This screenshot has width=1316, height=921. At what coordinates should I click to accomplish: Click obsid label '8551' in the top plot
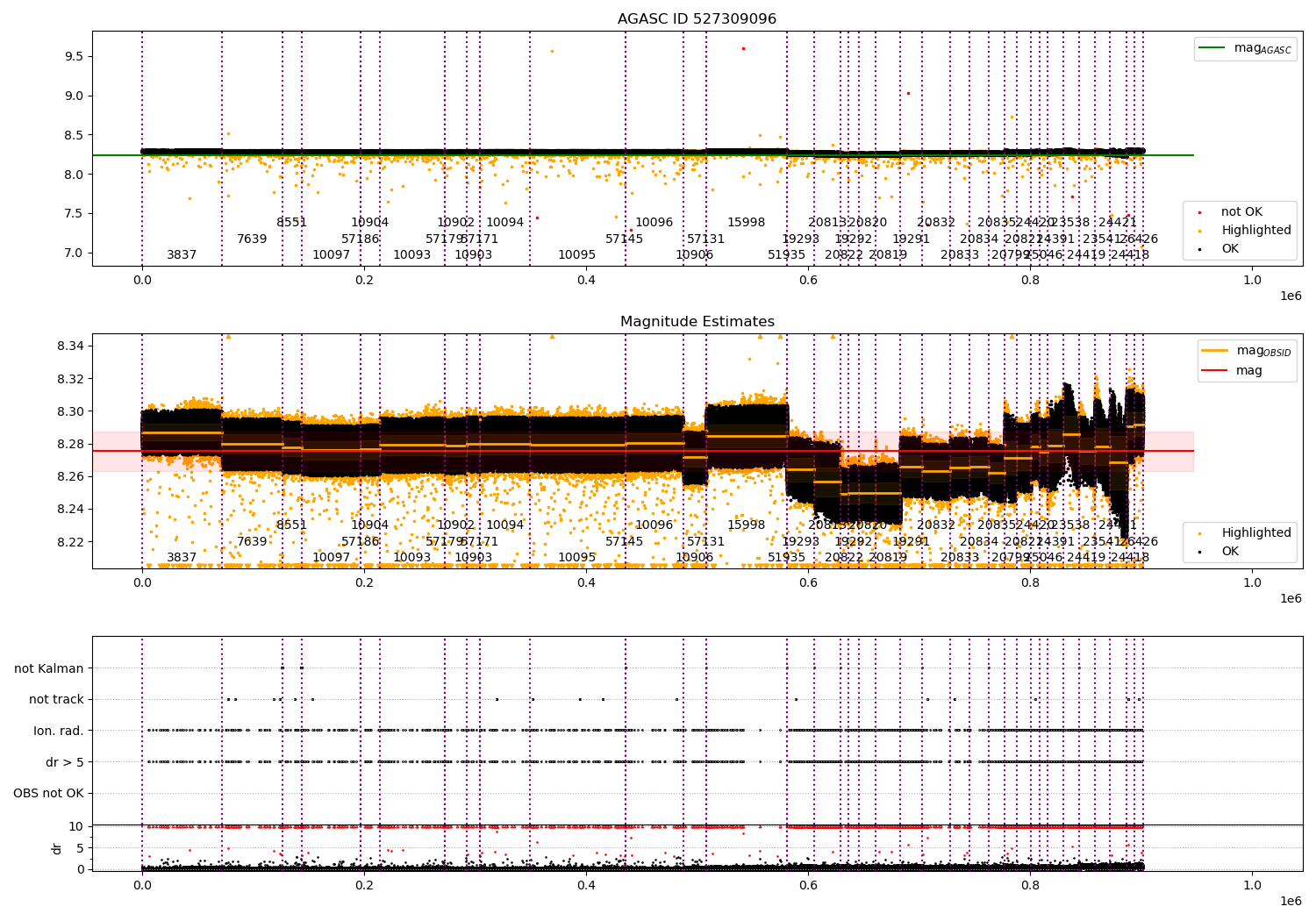pyautogui.click(x=292, y=223)
